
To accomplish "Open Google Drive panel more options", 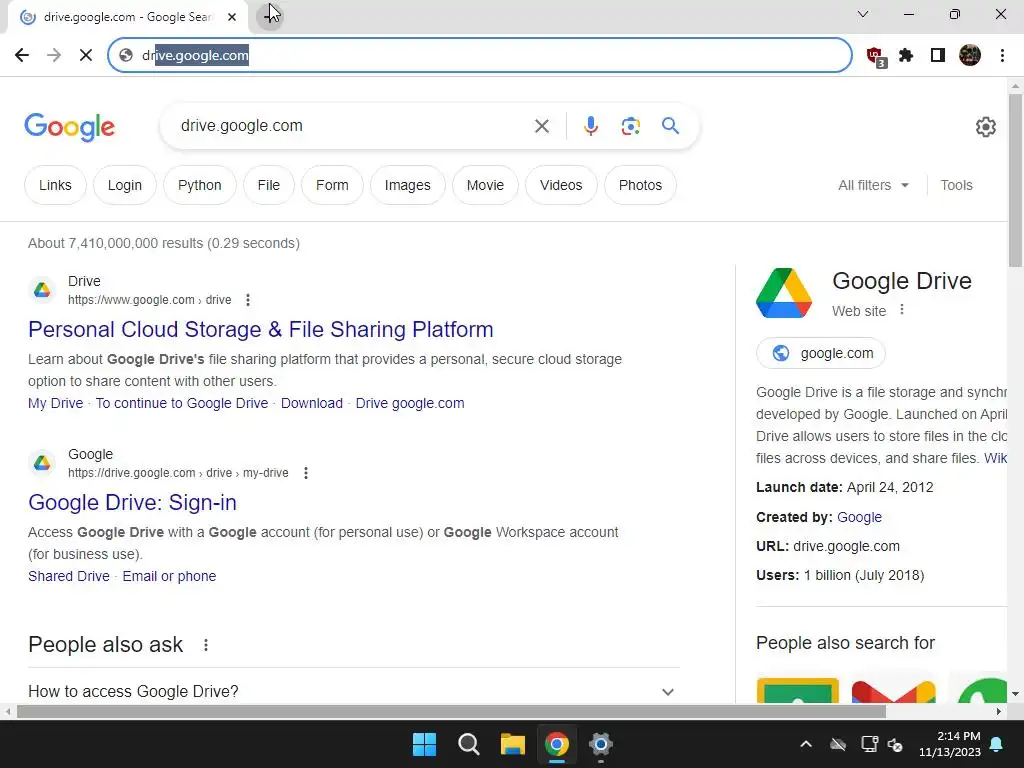I will tap(902, 310).
